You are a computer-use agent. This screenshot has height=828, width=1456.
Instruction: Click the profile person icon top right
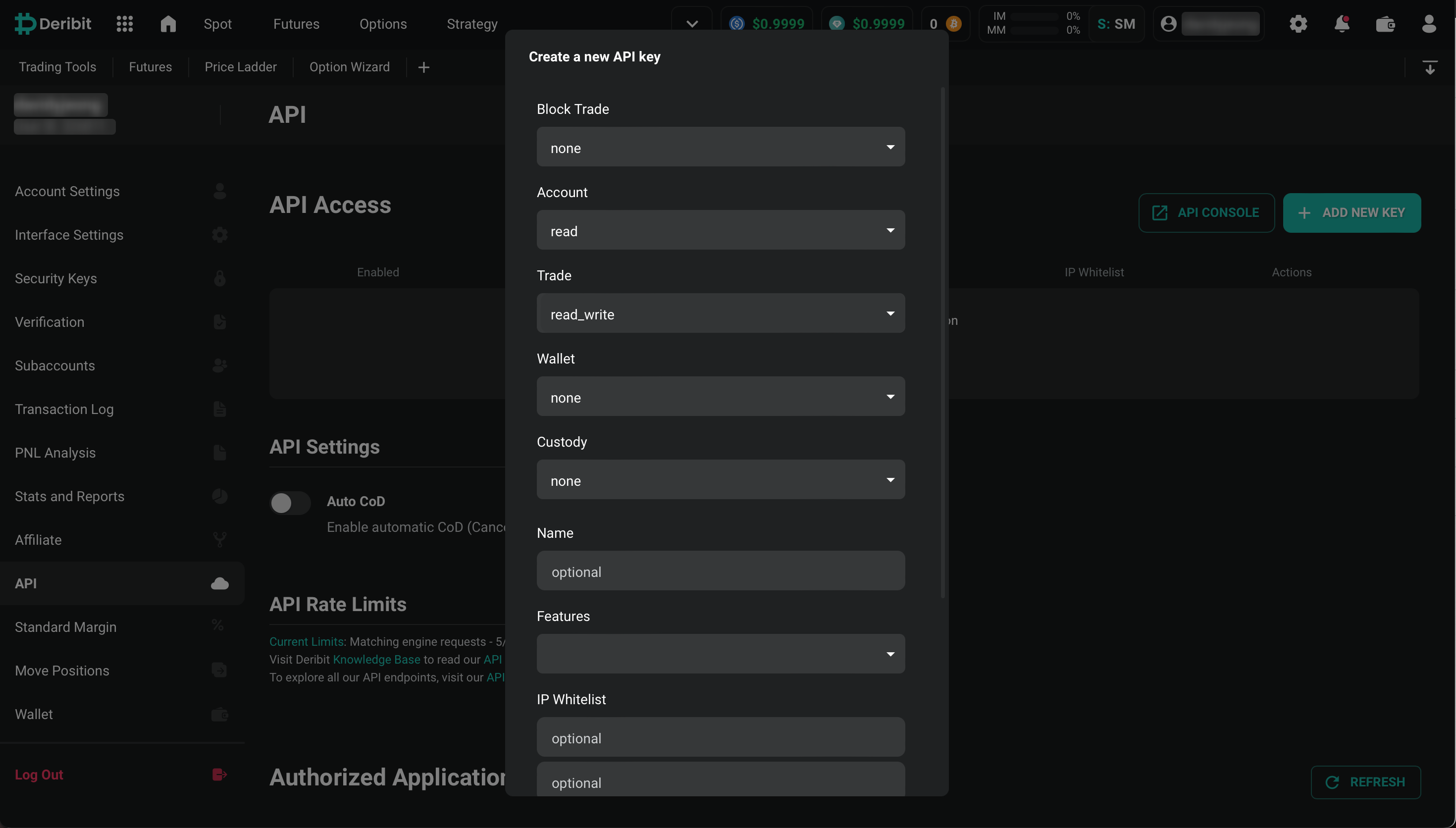point(1429,24)
